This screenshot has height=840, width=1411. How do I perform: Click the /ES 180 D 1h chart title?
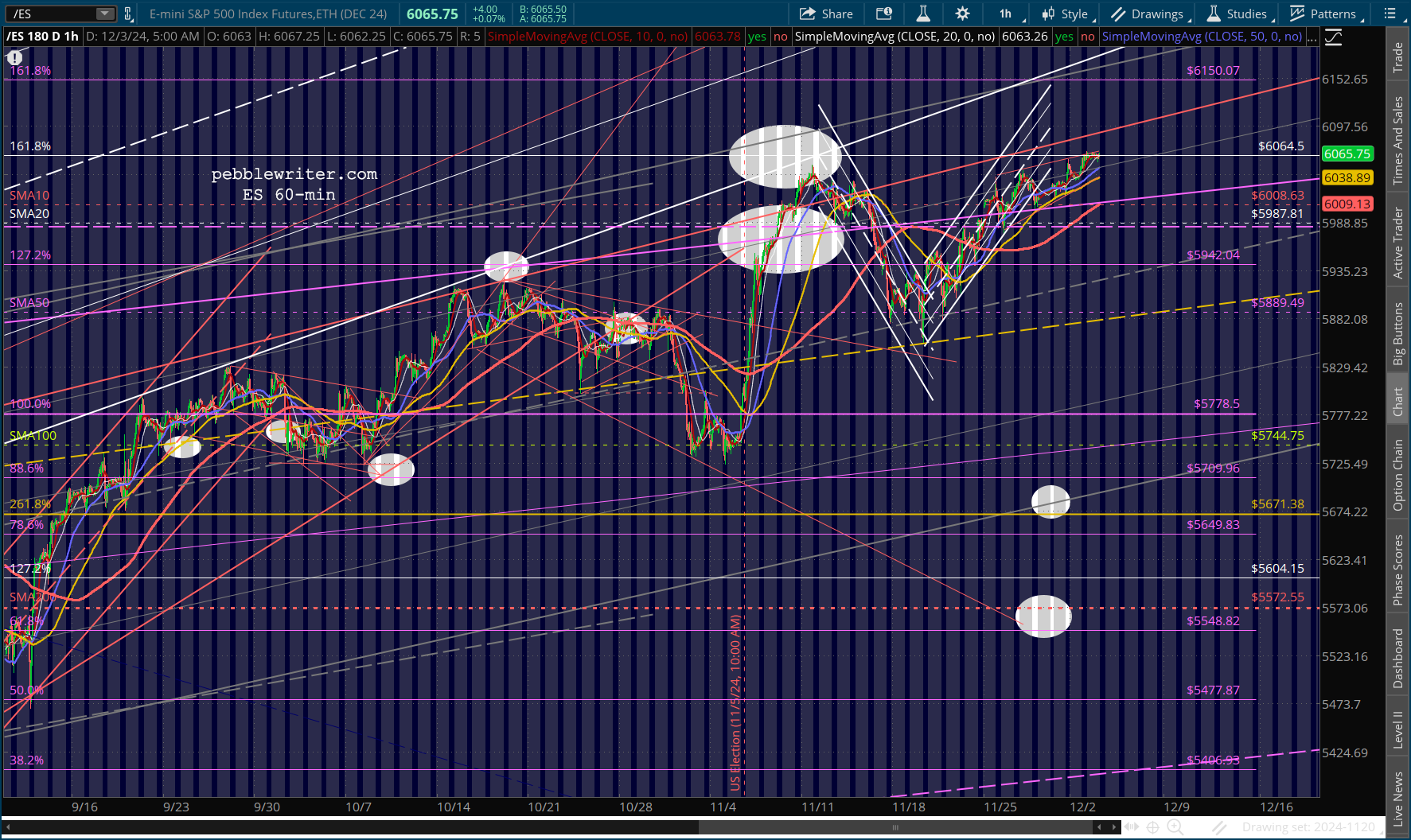point(43,37)
